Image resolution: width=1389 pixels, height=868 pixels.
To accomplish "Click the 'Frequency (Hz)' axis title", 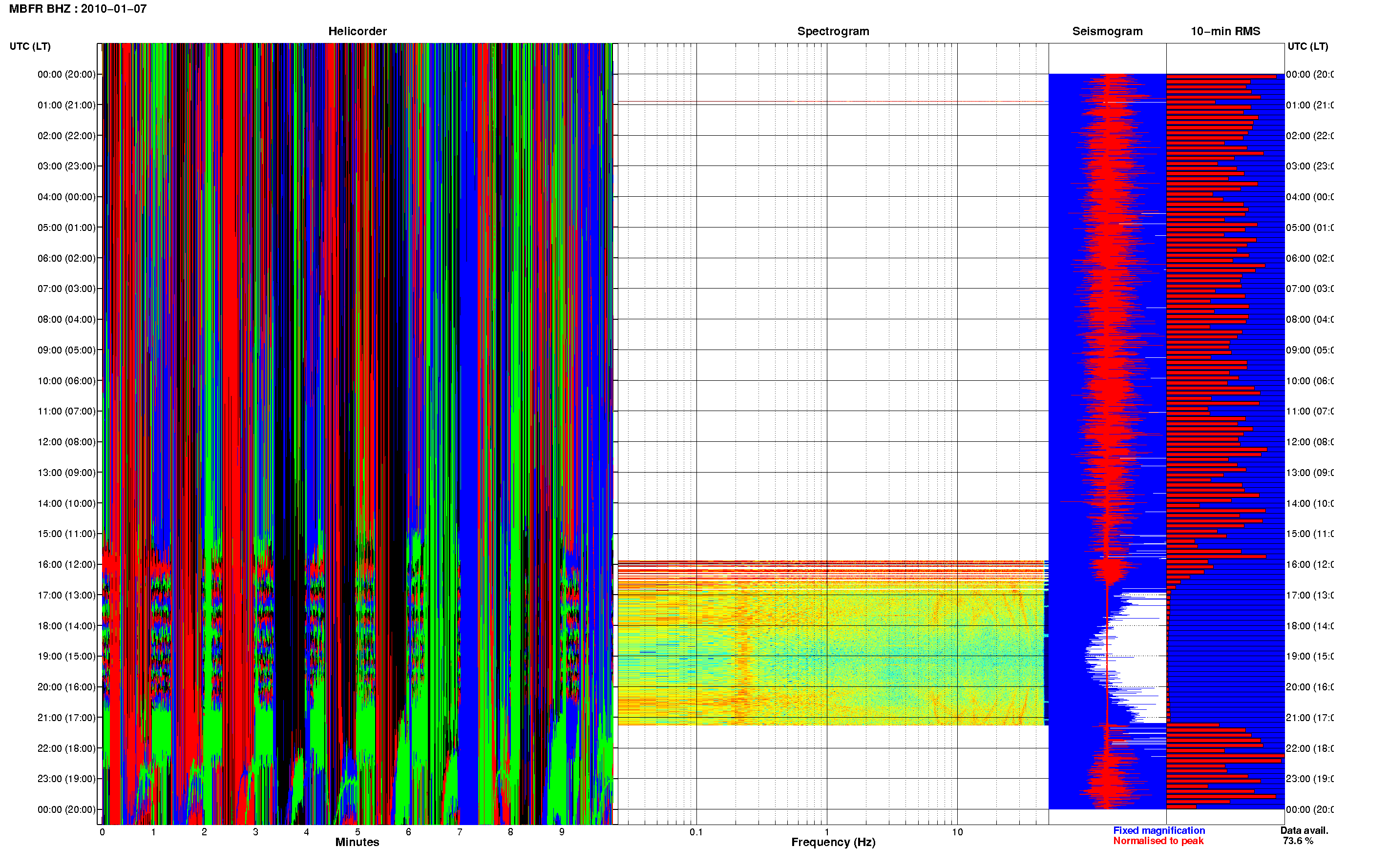I will (833, 842).
